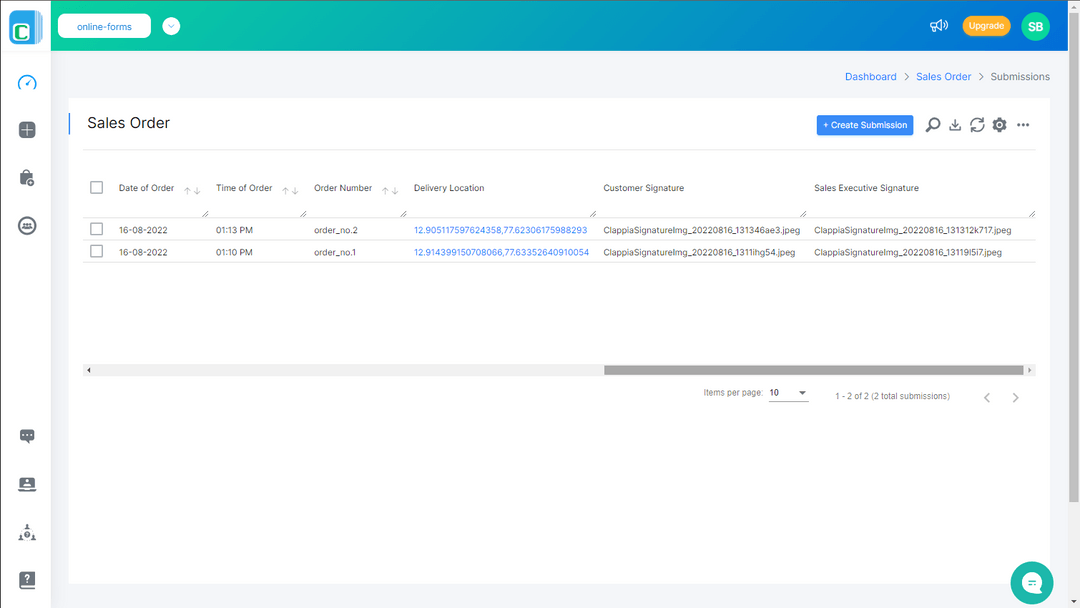This screenshot has width=1080, height=608.
Task: Open the delivery location coordinates link for order_no.2
Action: point(500,229)
